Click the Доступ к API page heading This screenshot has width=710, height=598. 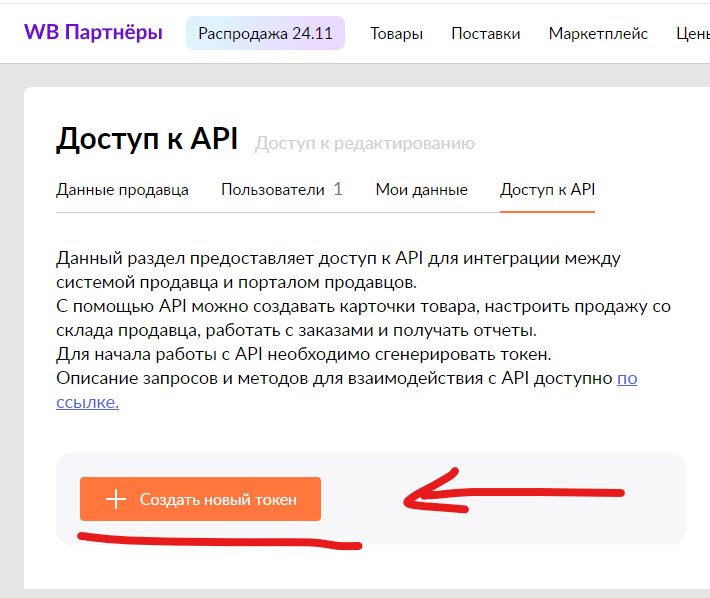pos(147,139)
